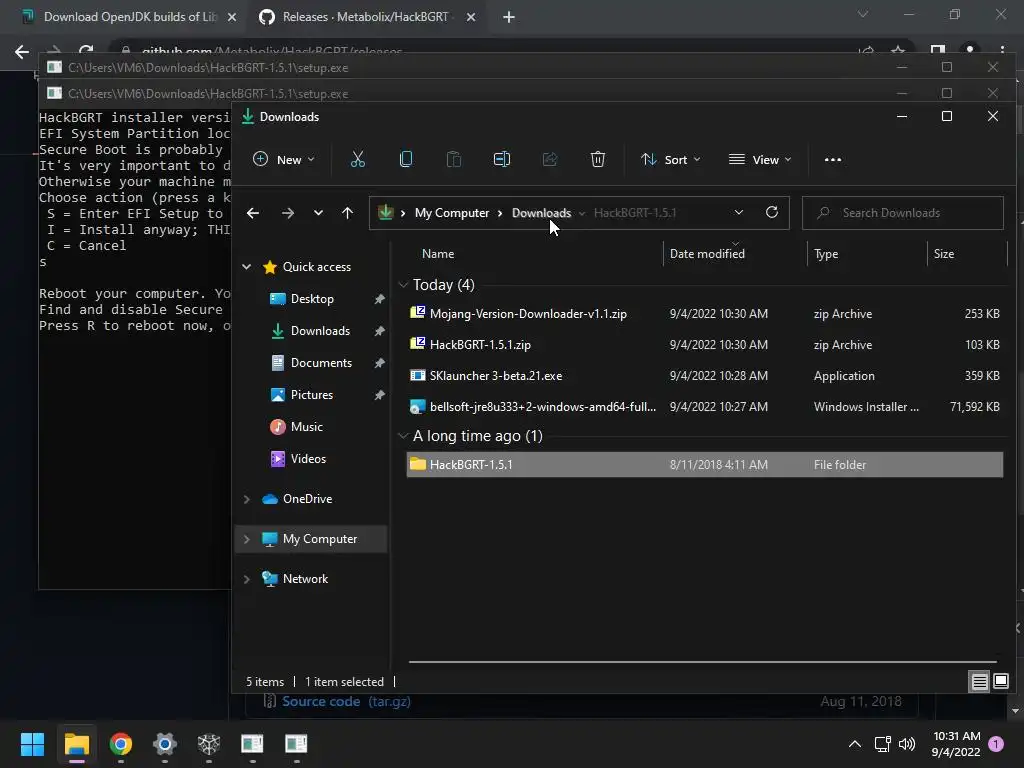1024x768 pixels.
Task: Select SKlauncher 3-beta.21.exe file
Action: pyautogui.click(x=704, y=376)
